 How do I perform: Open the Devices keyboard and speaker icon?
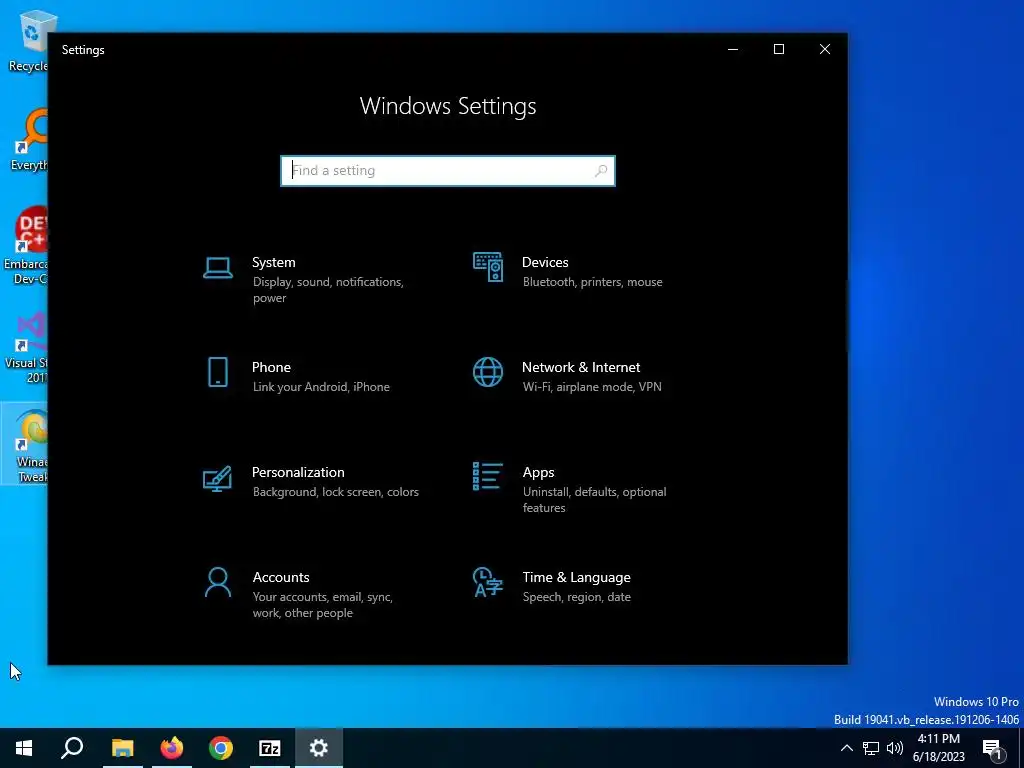[x=488, y=267]
